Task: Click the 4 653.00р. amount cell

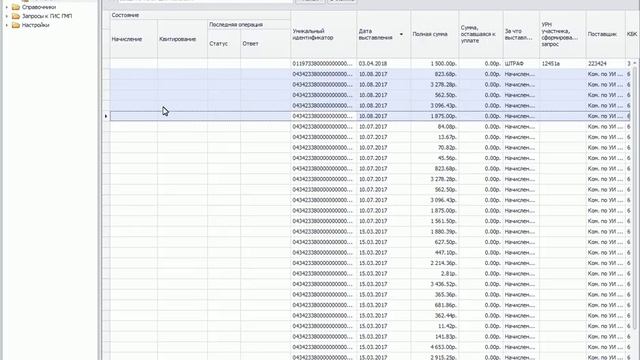Action: pos(435,347)
